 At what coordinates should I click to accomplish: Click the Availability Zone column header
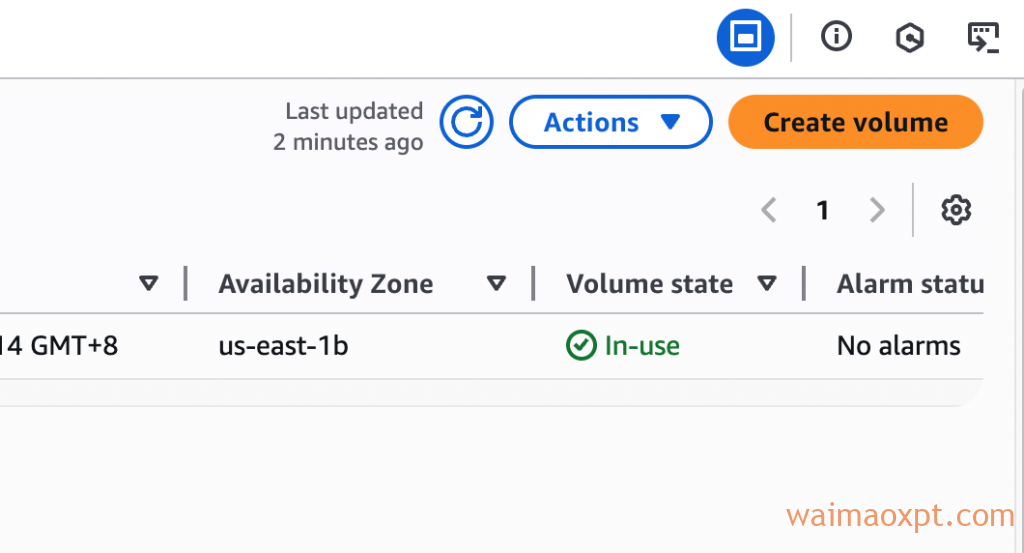[326, 284]
